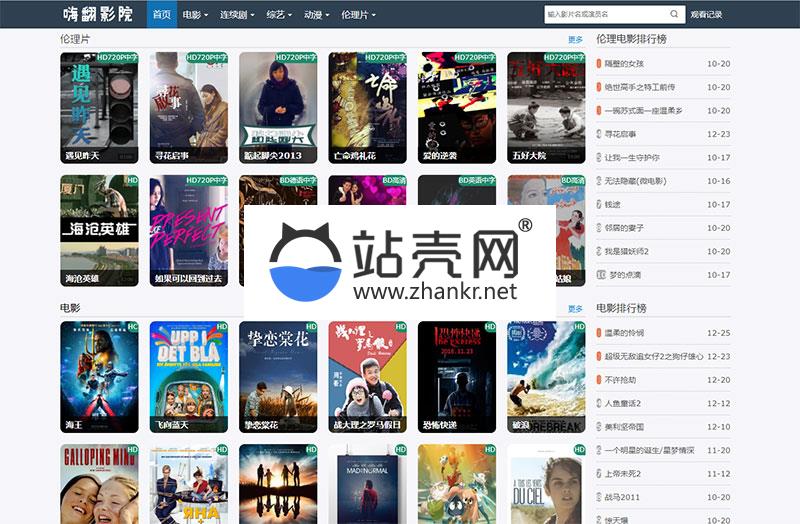
Task: Open 隔壁的女孩 in the ranking list
Action: 624,64
